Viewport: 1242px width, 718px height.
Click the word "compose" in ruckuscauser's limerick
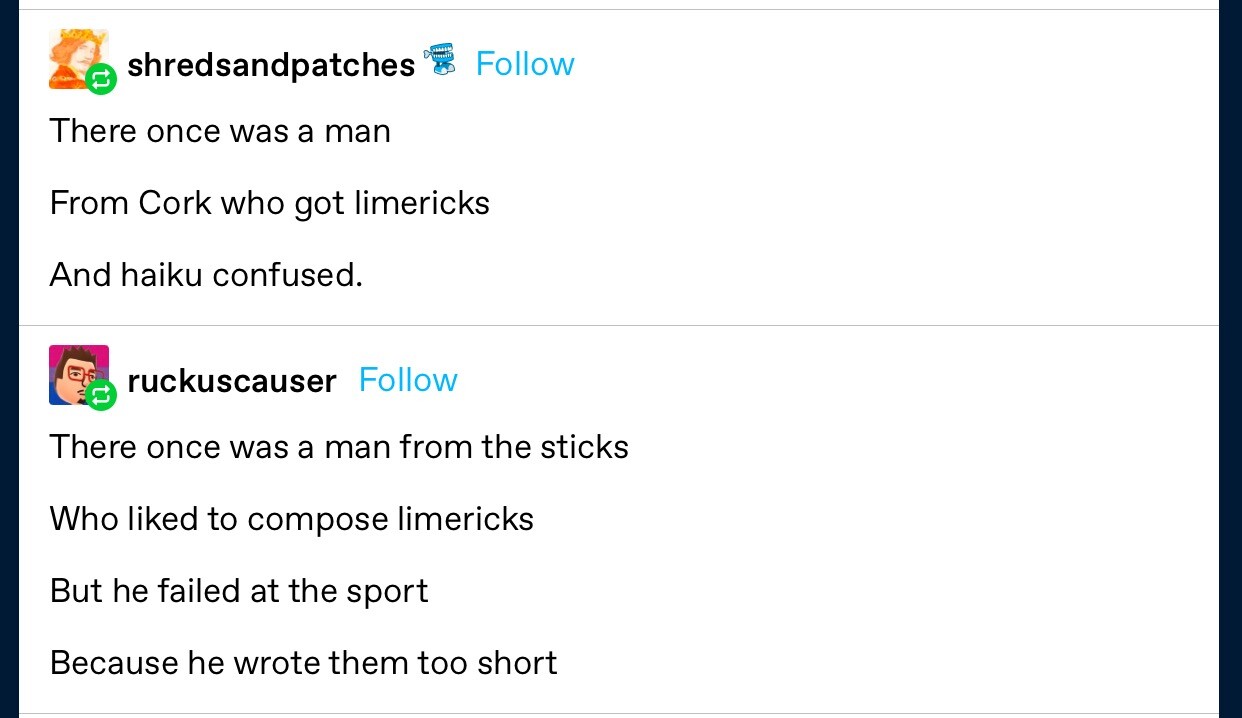point(317,520)
